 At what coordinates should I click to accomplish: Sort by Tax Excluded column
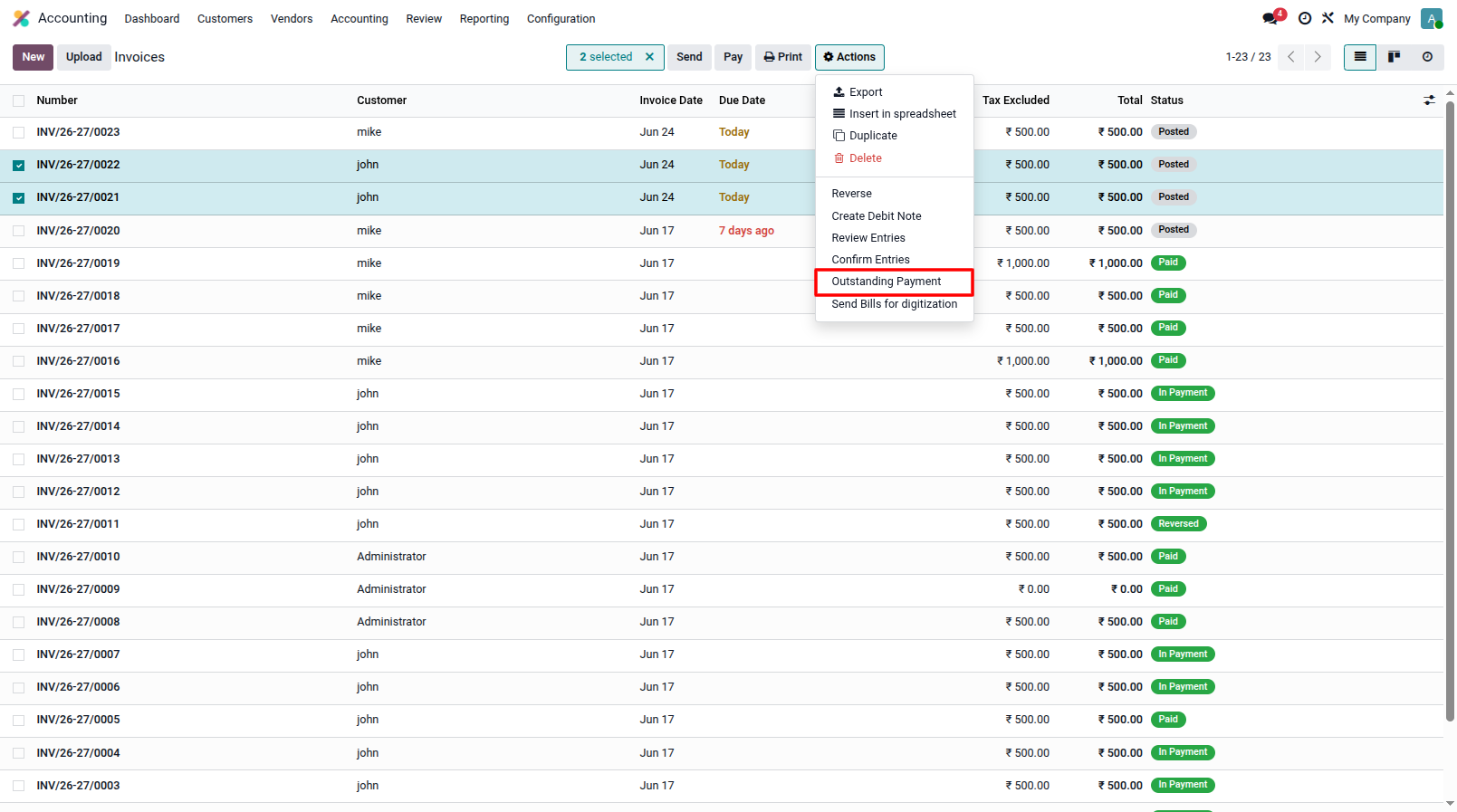click(1016, 100)
